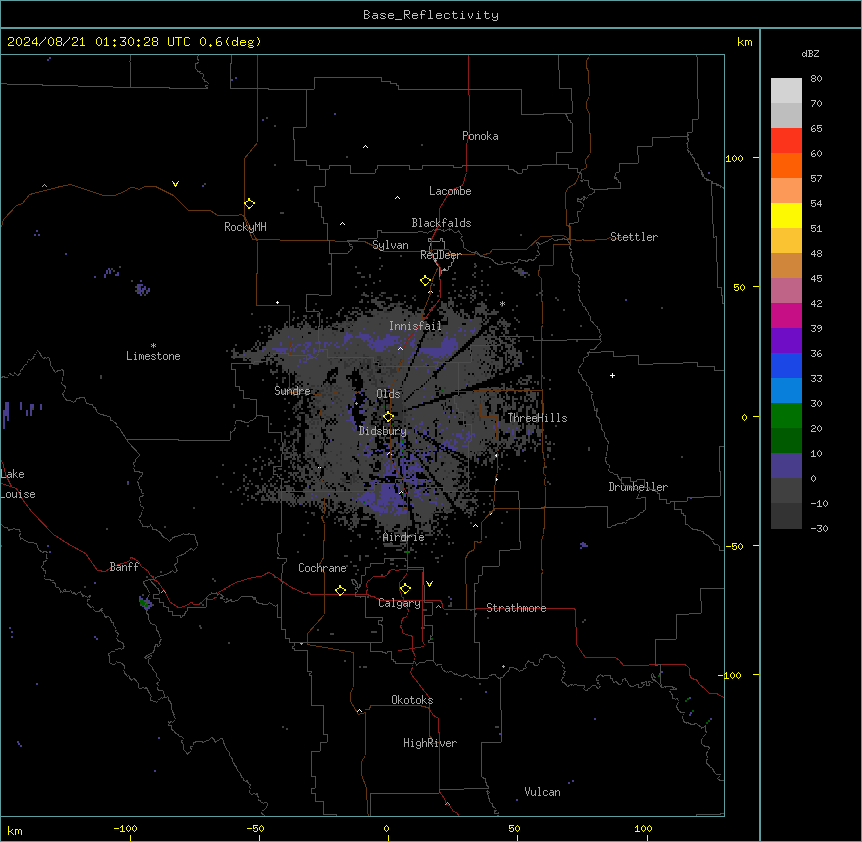The width and height of the screenshot is (862, 842).
Task: Select the yellow diamond between Olds and Didsbury
Action: (x=388, y=417)
